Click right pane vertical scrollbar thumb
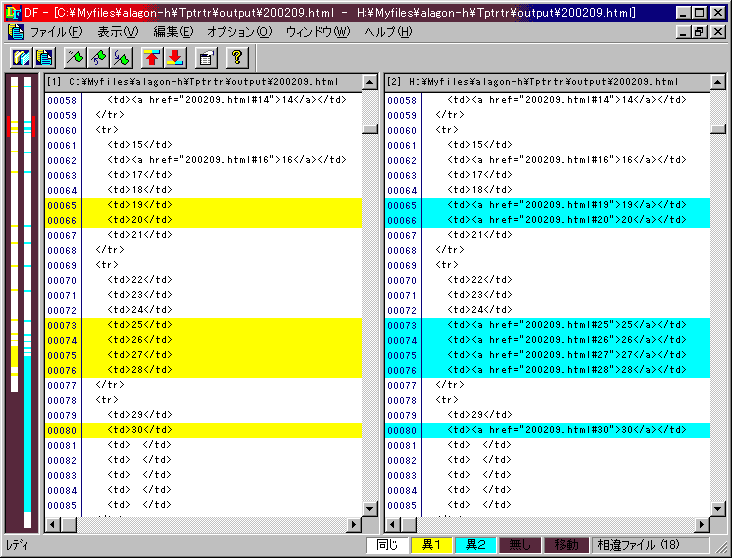The image size is (732, 558). pos(718,129)
